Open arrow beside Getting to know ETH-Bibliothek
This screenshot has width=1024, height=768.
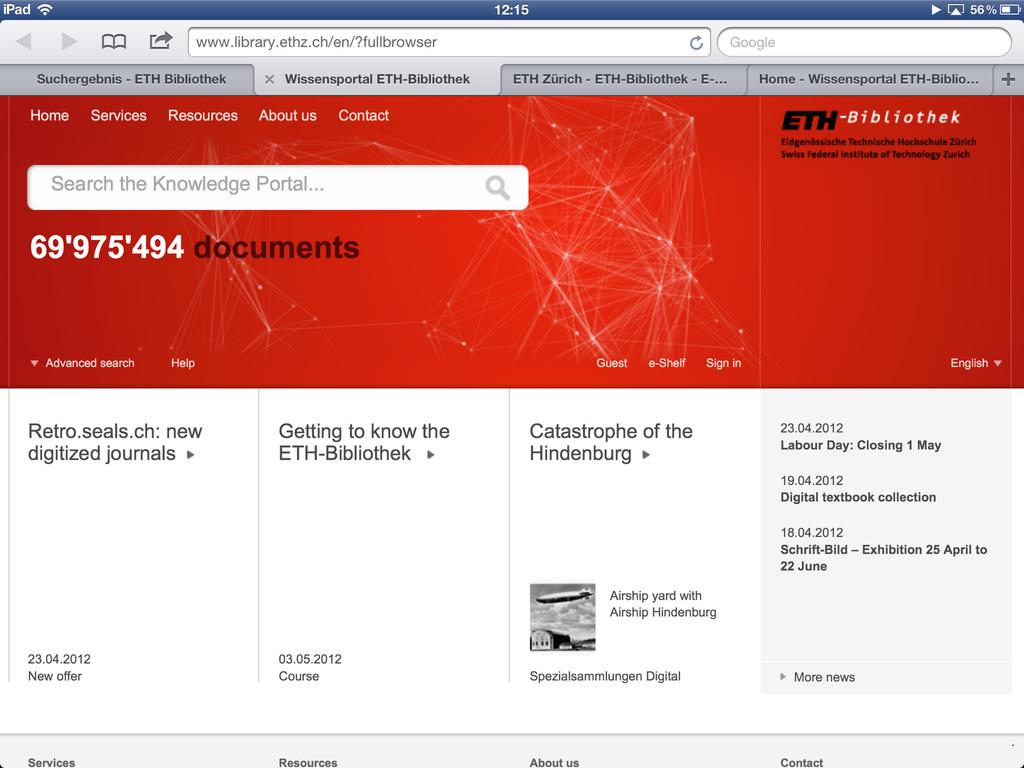[x=431, y=455]
